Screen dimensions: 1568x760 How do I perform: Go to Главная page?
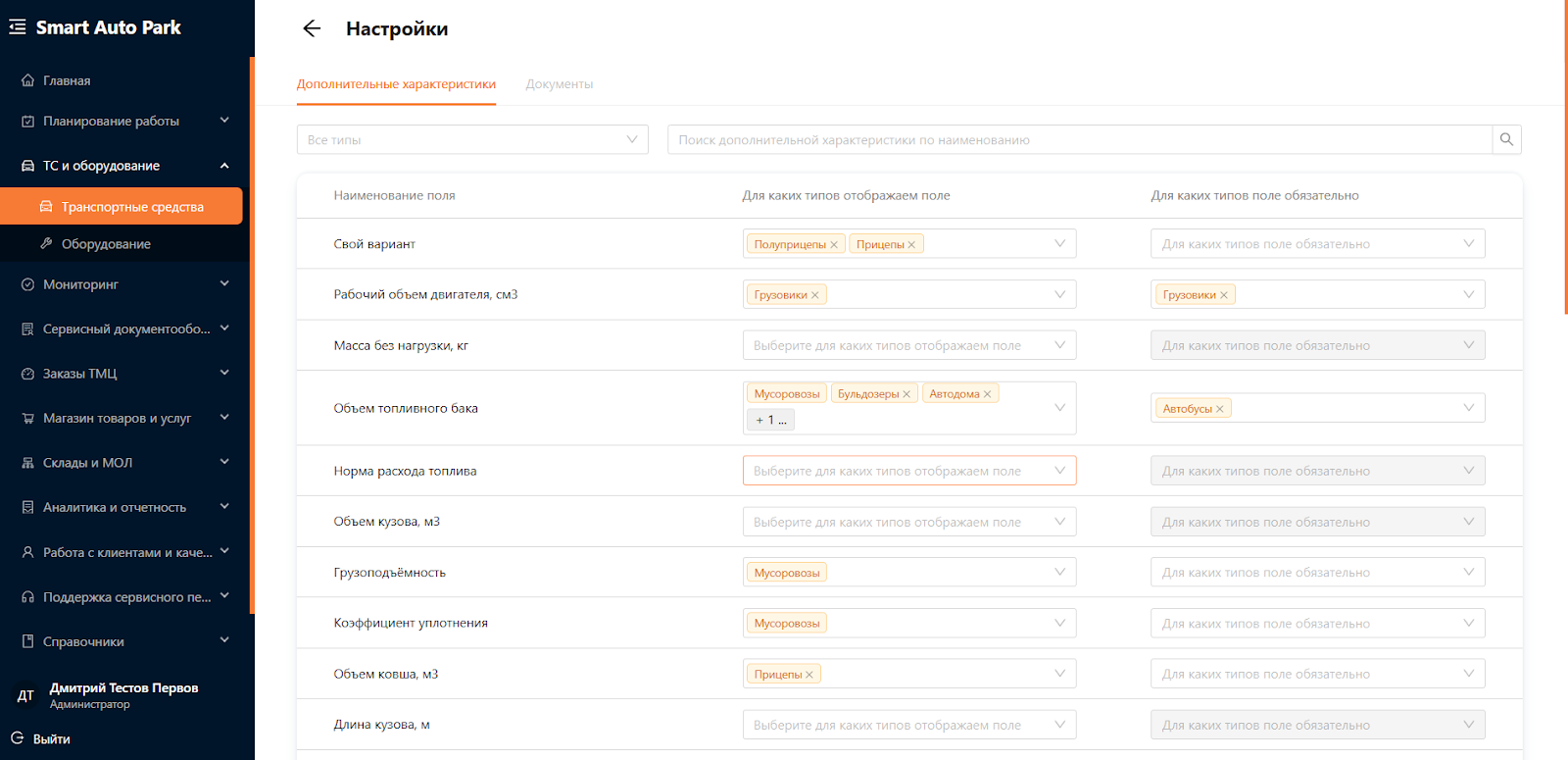click(67, 80)
